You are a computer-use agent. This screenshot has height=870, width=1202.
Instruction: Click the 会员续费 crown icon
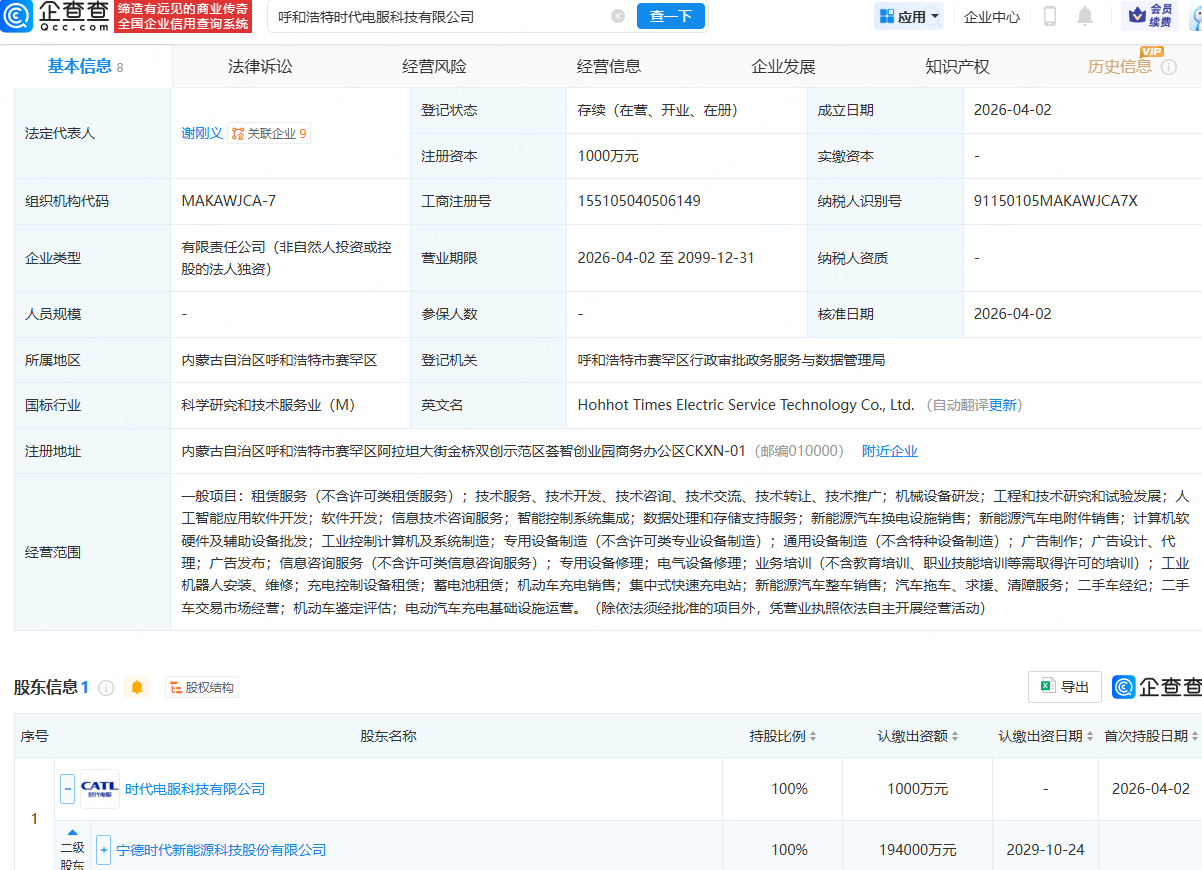(1136, 14)
